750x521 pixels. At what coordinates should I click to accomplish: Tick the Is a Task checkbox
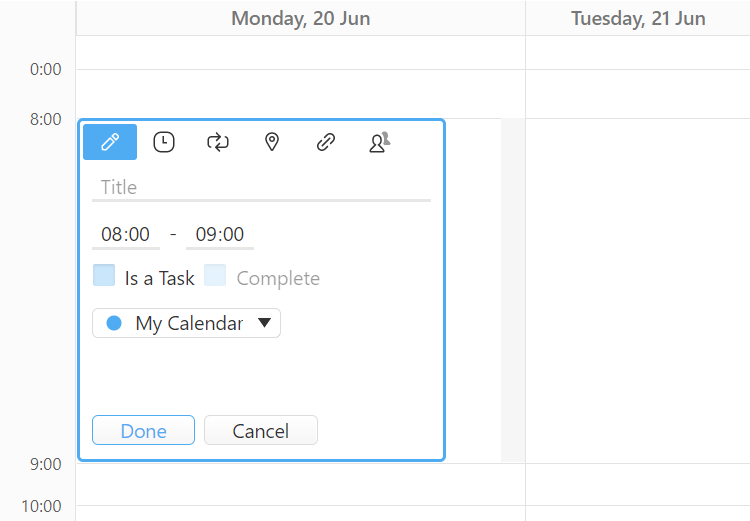pyautogui.click(x=104, y=275)
